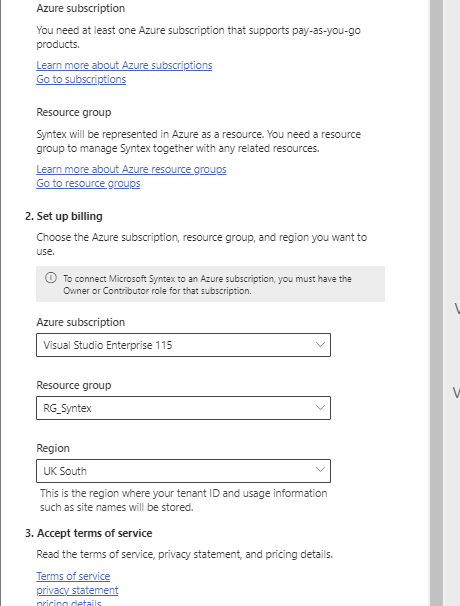This screenshot has height=606, width=460.
Task: Click the Owner or Contributor role notice text
Action: point(208,284)
